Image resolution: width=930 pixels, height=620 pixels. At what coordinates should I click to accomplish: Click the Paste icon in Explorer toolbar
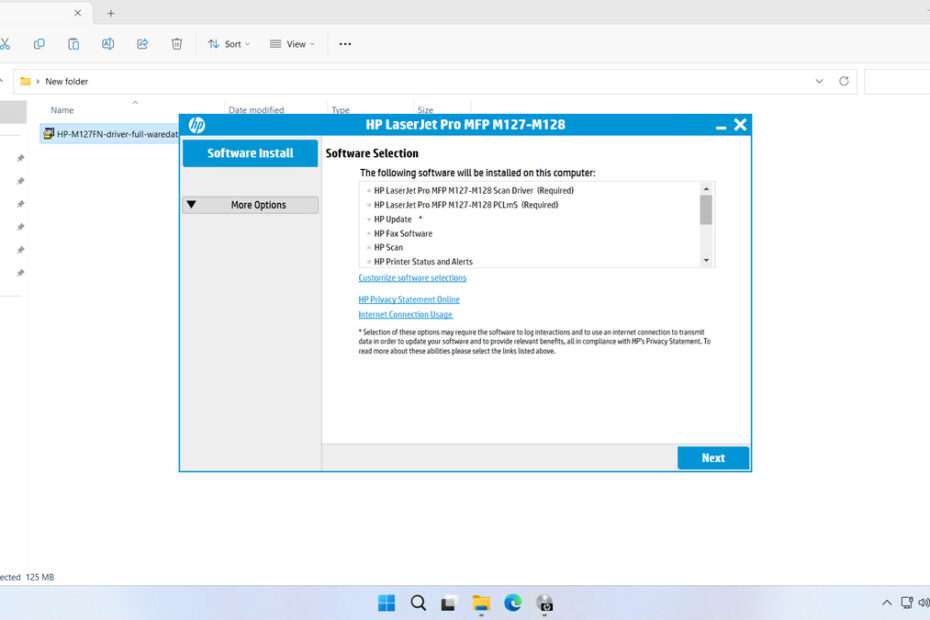[73, 44]
